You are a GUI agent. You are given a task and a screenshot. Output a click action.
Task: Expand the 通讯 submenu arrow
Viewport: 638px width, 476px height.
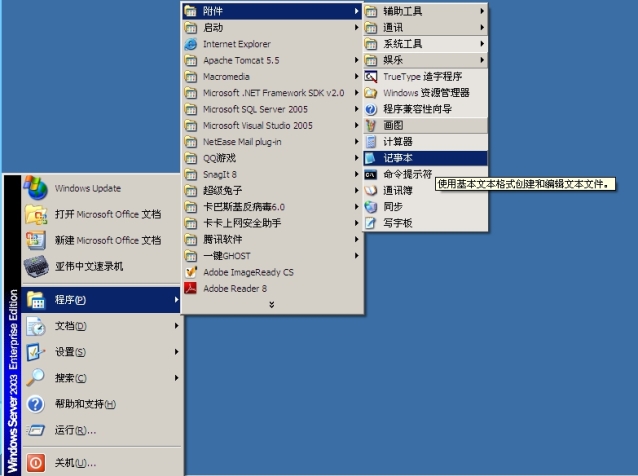[x=482, y=27]
